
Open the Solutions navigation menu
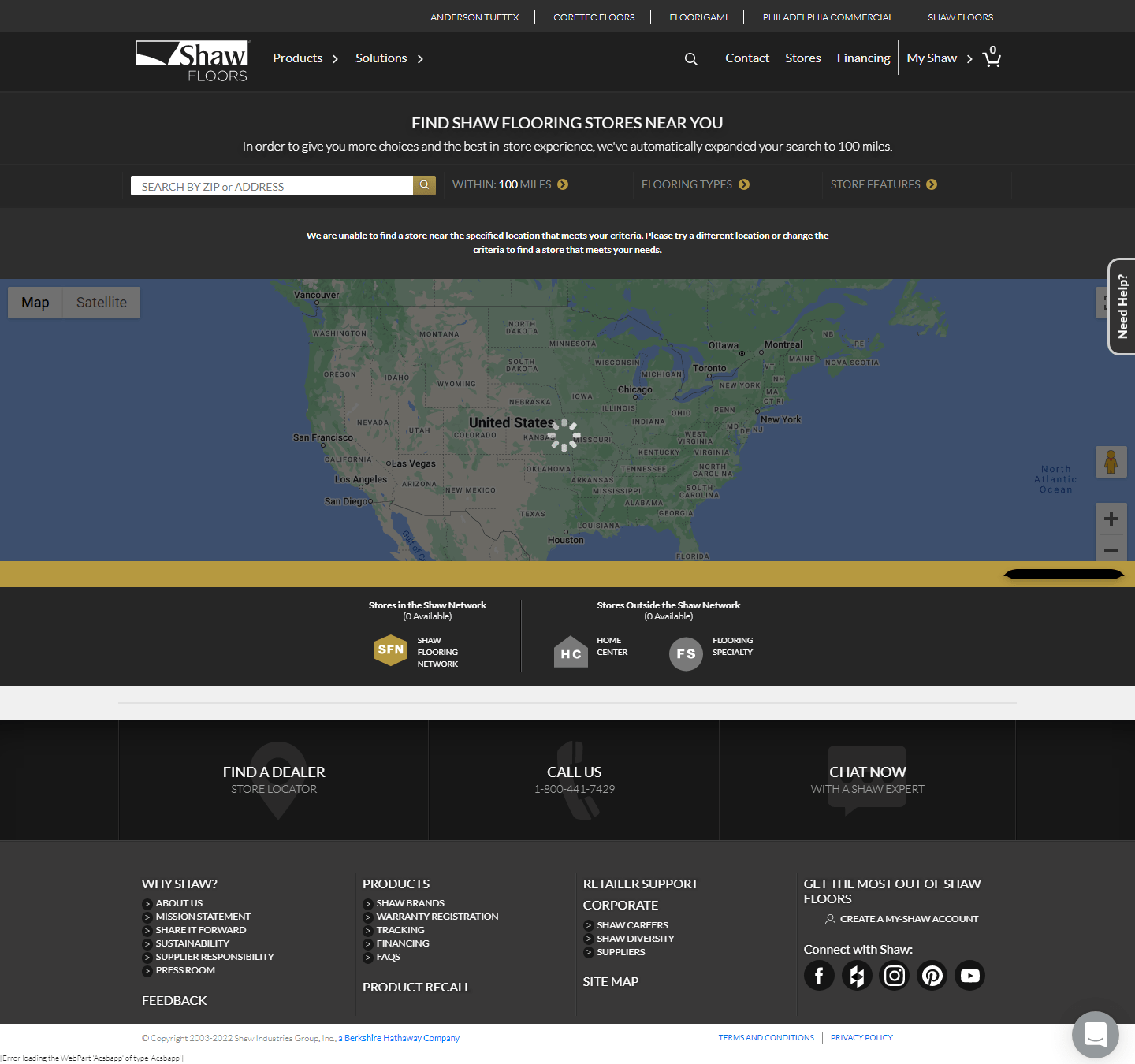point(389,58)
